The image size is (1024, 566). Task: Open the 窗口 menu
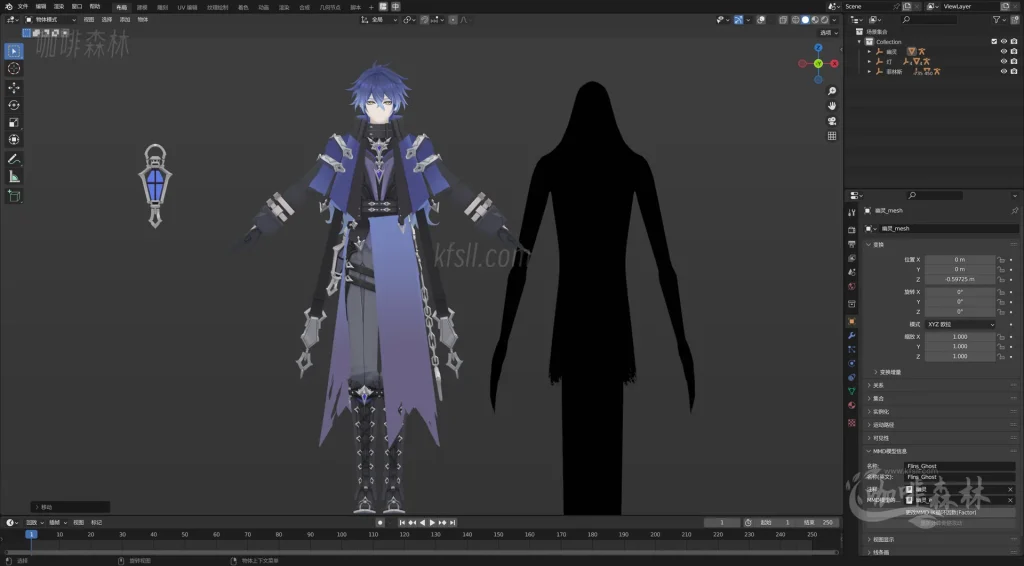coord(76,7)
